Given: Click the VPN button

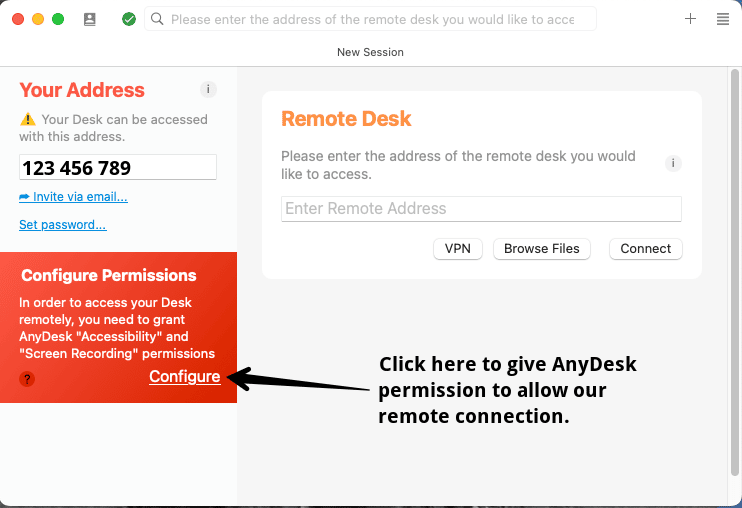Looking at the screenshot, I should coord(458,249).
